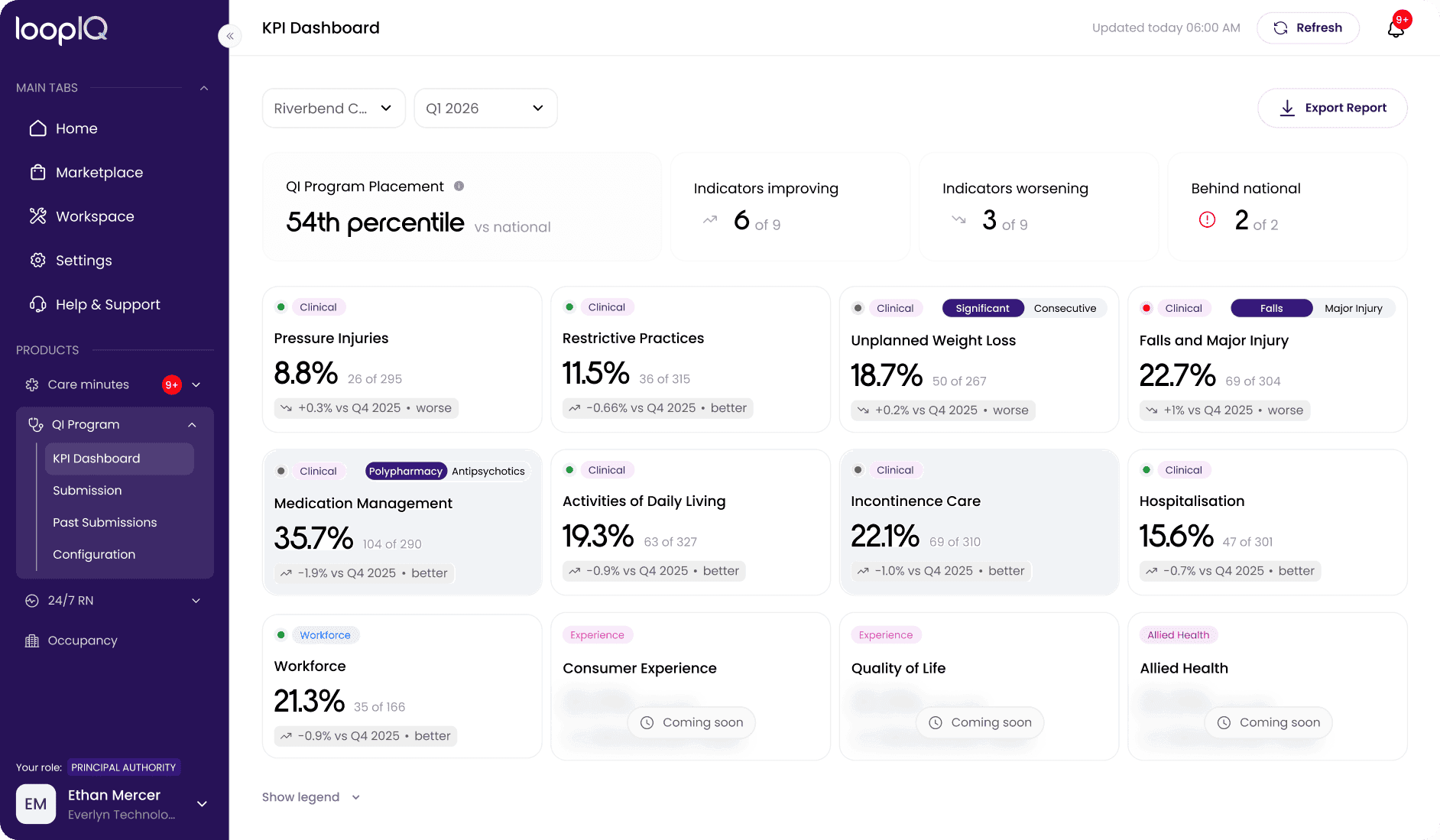This screenshot has width=1440, height=840.
Task: Expand the Show legend section
Action: 311,797
